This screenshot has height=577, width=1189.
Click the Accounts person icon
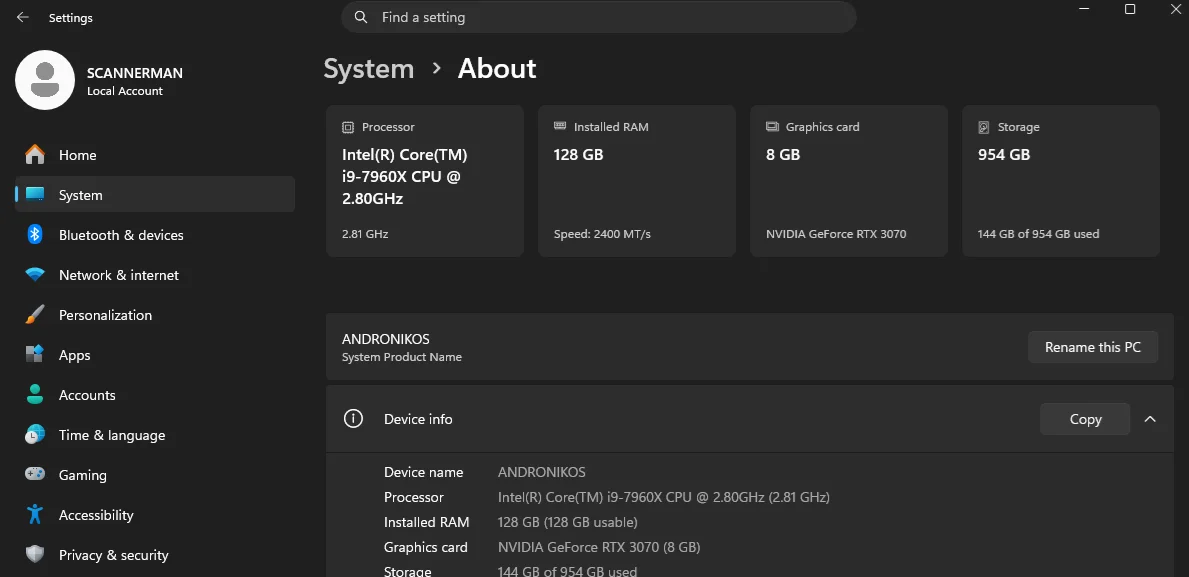tap(35, 395)
